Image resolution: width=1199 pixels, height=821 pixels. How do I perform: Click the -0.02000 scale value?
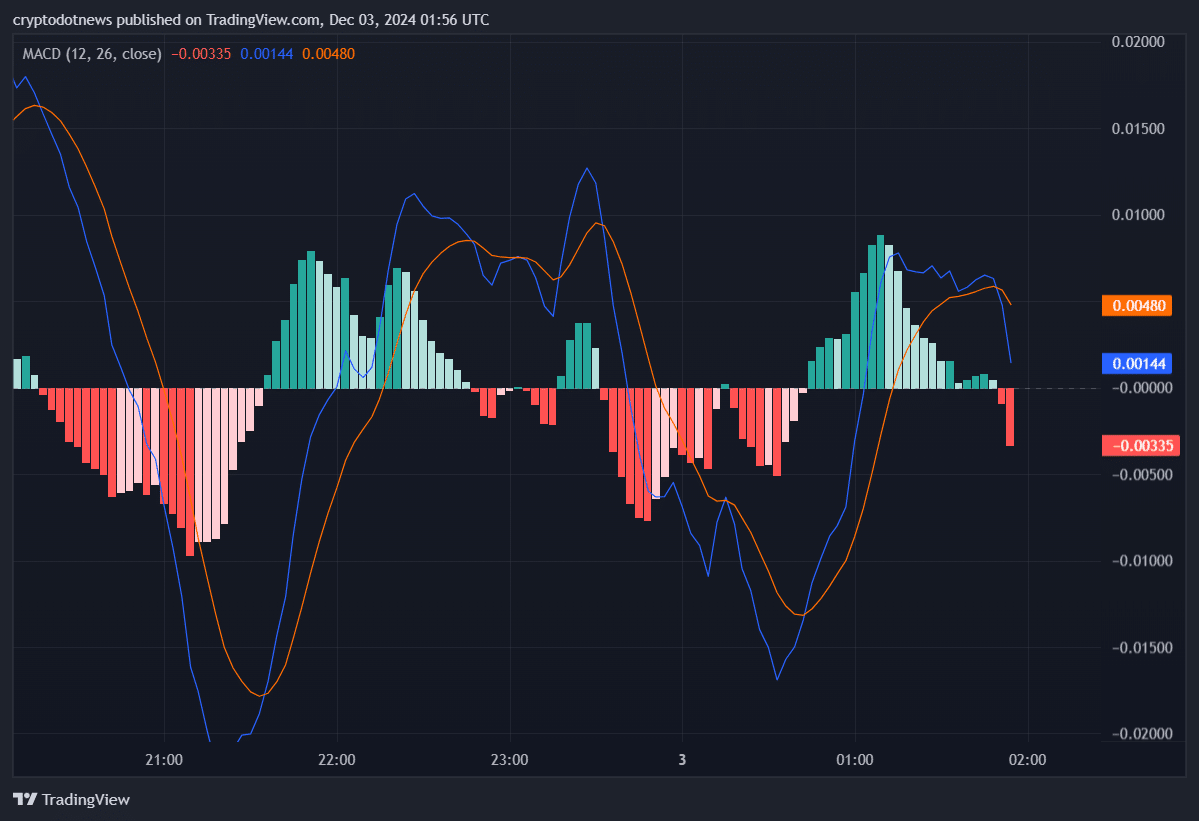1142,734
